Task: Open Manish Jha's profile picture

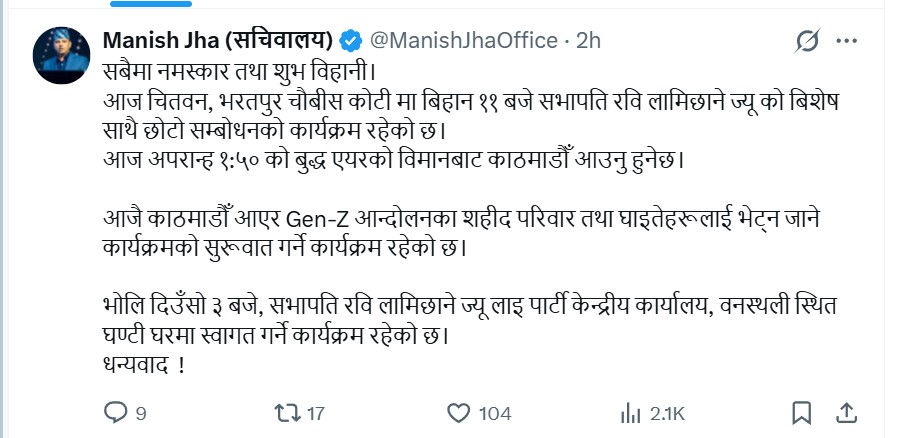Action: [x=61, y=55]
